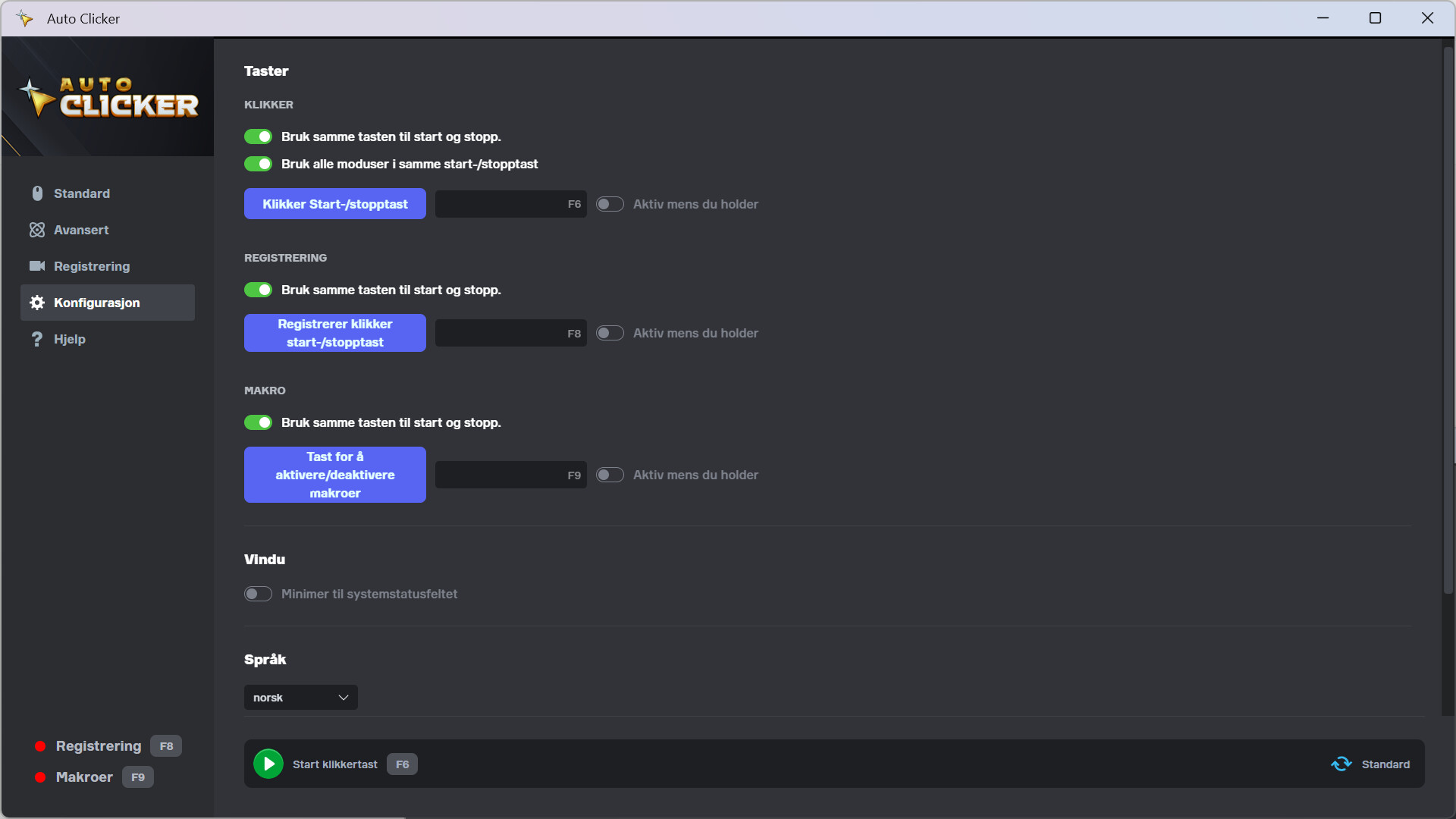Click the 'REGISTRERING' section label
The width and height of the screenshot is (1456, 819).
point(286,258)
